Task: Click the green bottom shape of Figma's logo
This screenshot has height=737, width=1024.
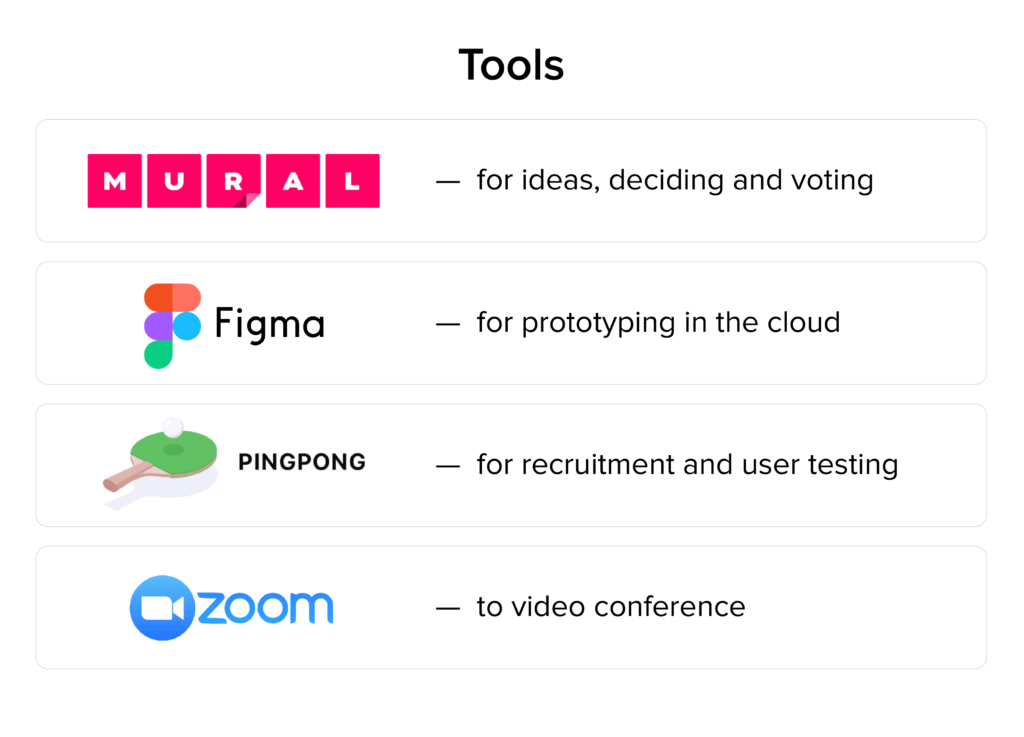Action: (x=158, y=355)
